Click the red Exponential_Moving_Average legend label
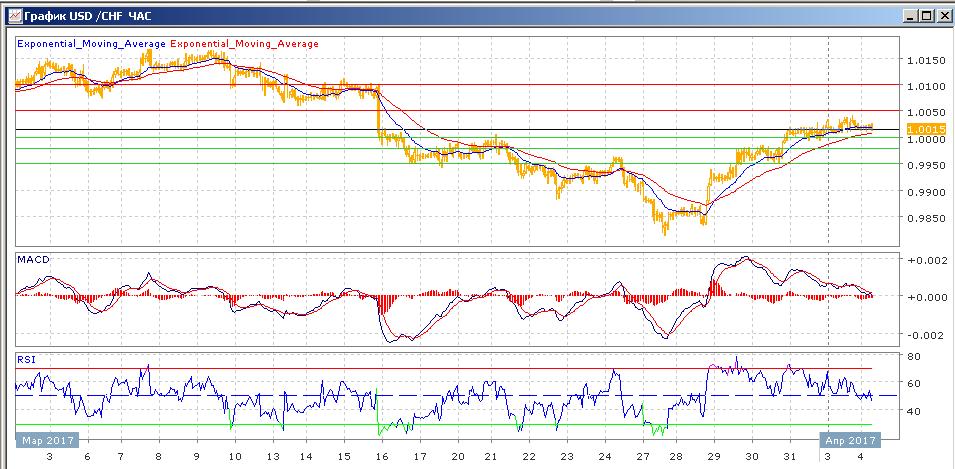Screen dimensions: 955x469 click(245, 44)
